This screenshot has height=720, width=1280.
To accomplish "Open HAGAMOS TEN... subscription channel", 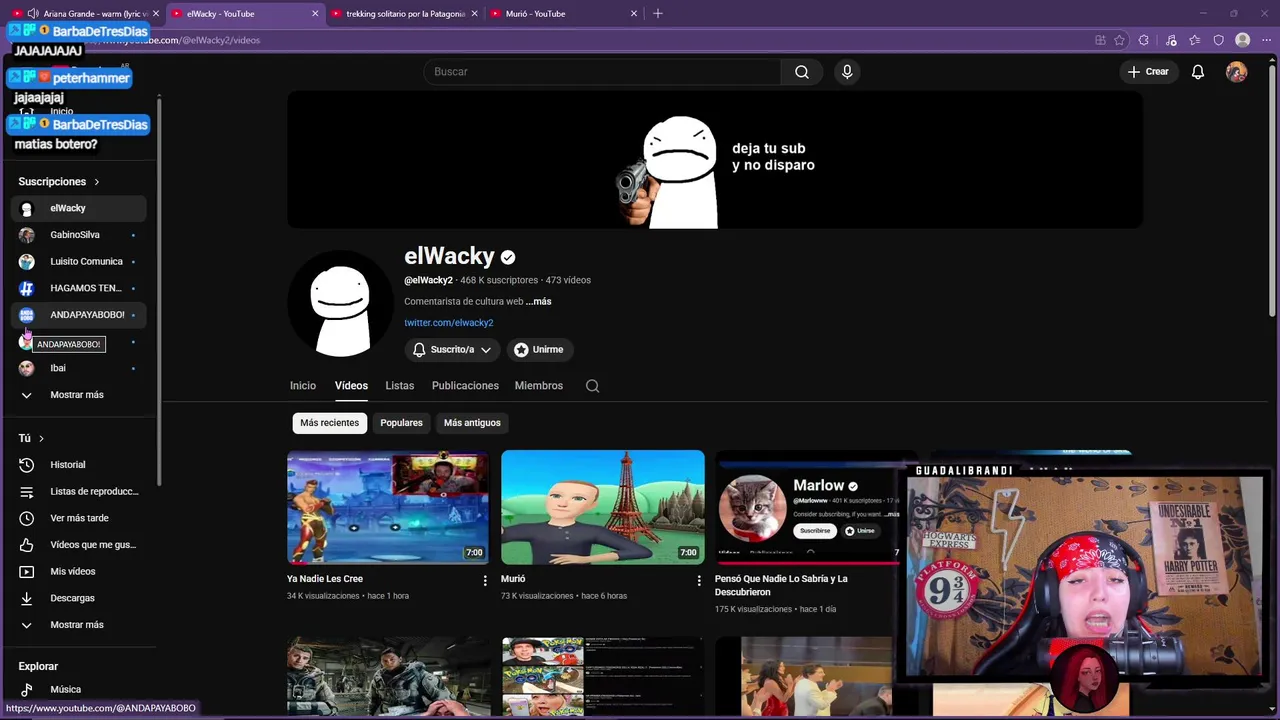I will [80, 288].
